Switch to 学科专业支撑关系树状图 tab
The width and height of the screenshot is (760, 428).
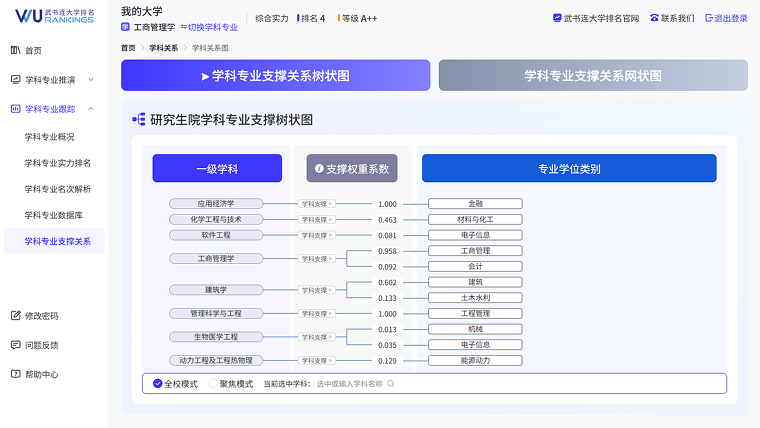pos(275,75)
